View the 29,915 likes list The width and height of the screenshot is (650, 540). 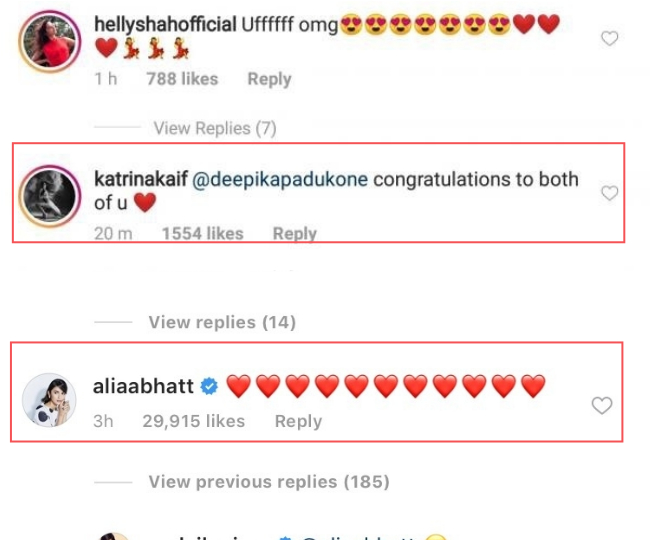[x=194, y=421]
